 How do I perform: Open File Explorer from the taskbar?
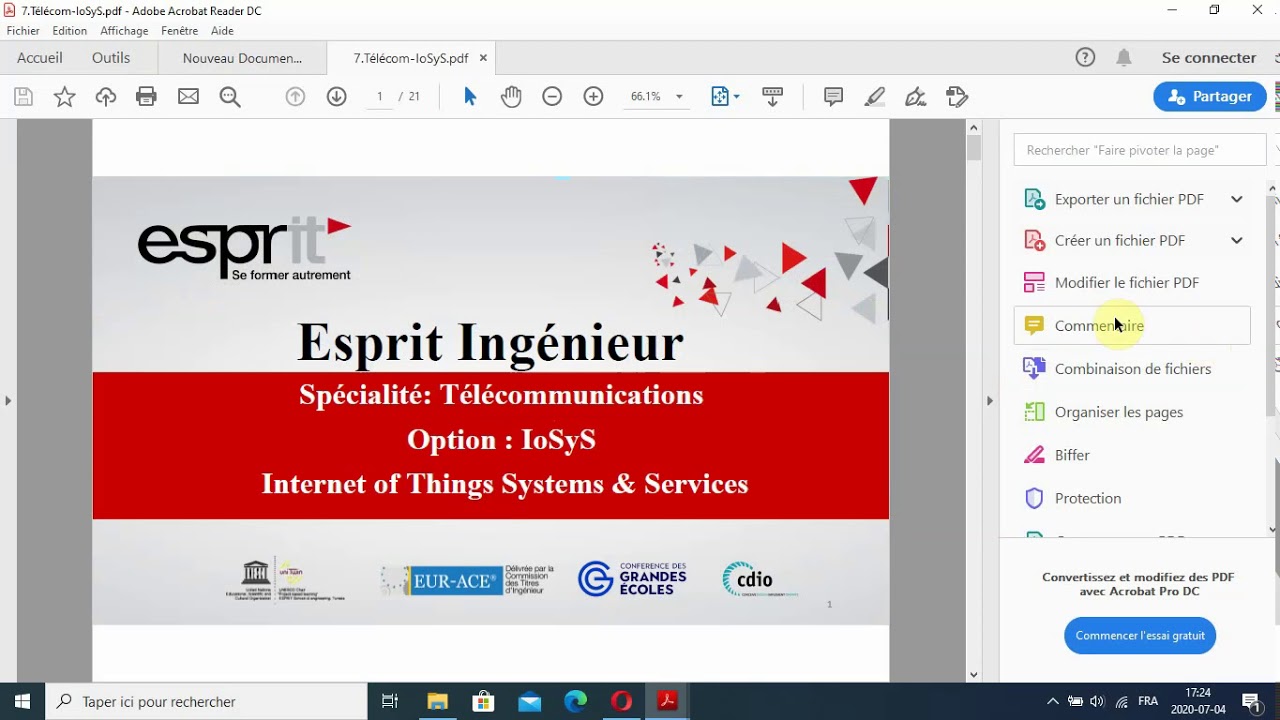[x=437, y=702]
